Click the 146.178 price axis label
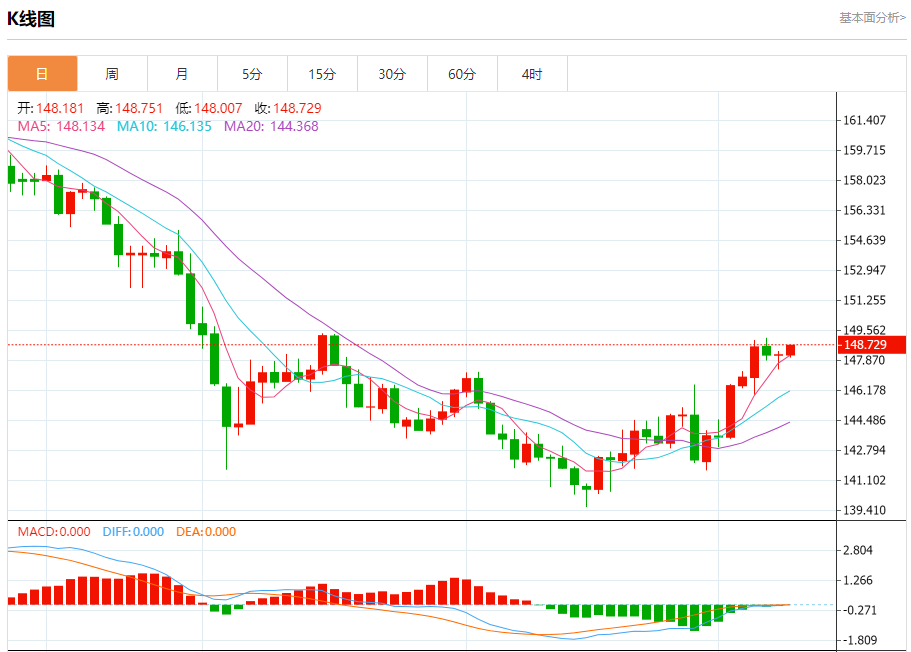Viewport: 911px width, 652px height. point(865,390)
